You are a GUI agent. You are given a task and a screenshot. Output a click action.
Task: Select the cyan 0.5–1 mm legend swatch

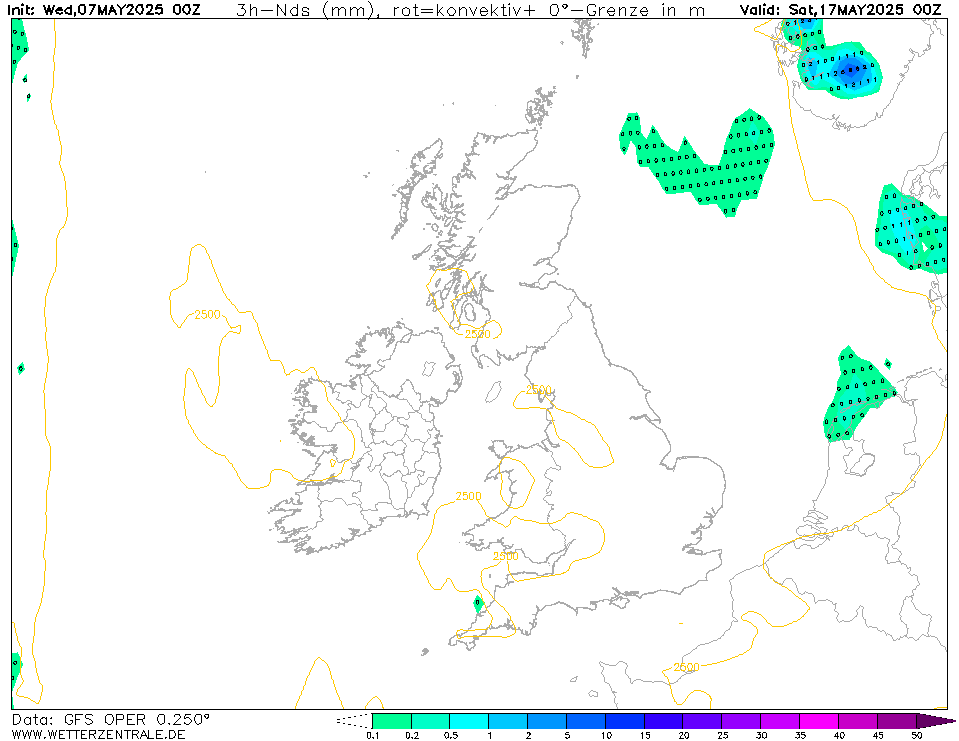pos(470,721)
